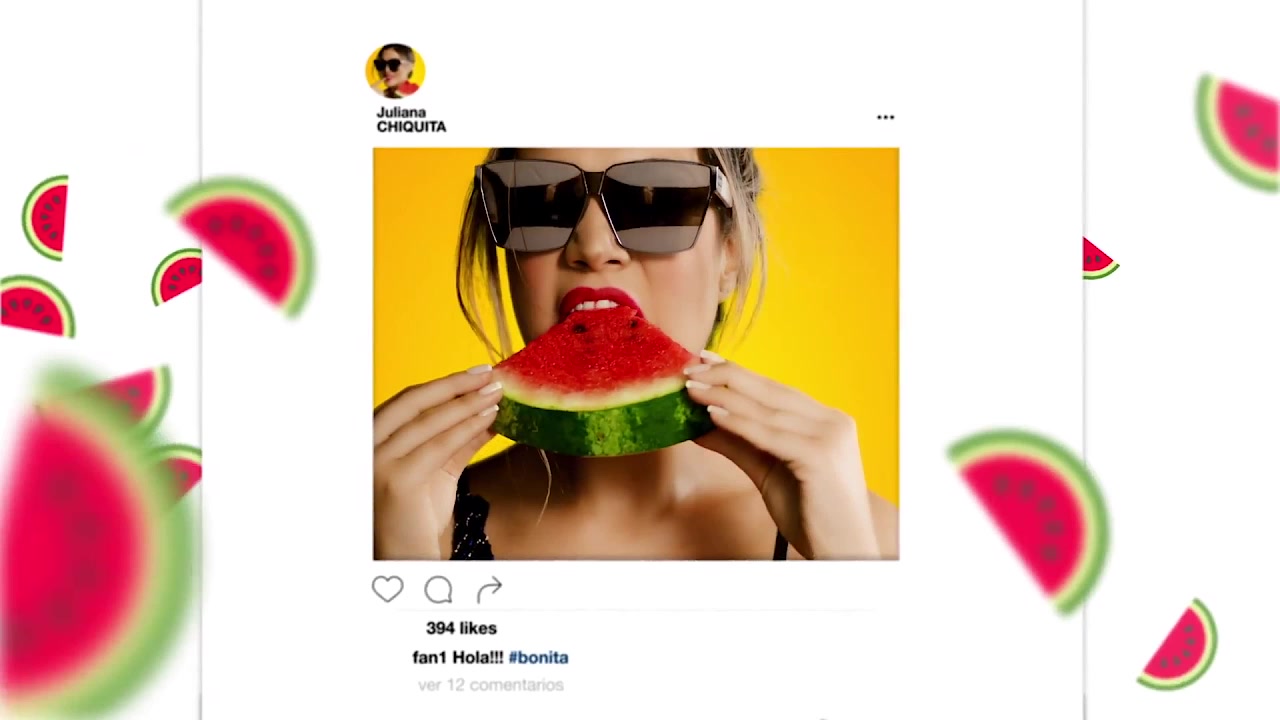
Task: Open Juliana's round profile avatar
Action: 395,71
